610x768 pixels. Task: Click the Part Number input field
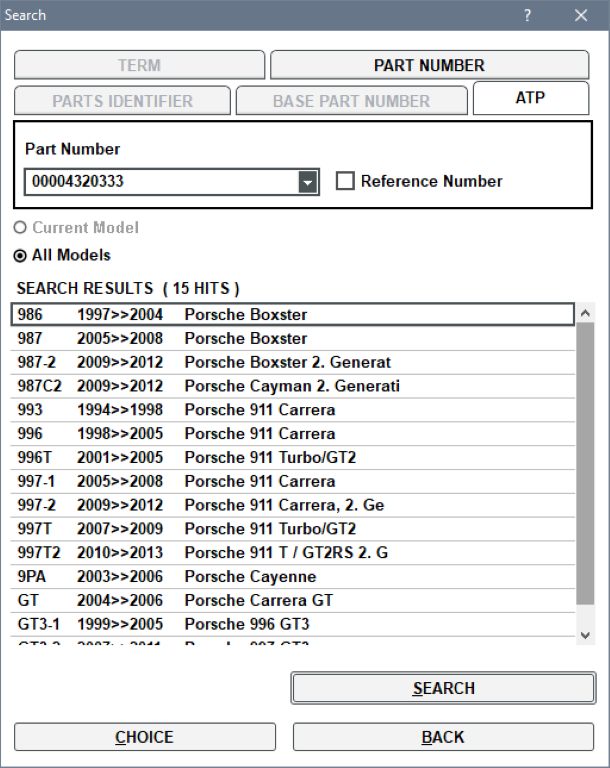point(162,182)
